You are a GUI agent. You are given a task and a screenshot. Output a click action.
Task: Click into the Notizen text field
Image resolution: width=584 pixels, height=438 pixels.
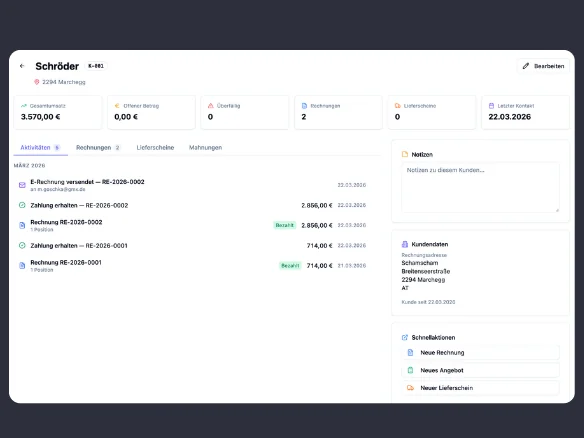480,187
